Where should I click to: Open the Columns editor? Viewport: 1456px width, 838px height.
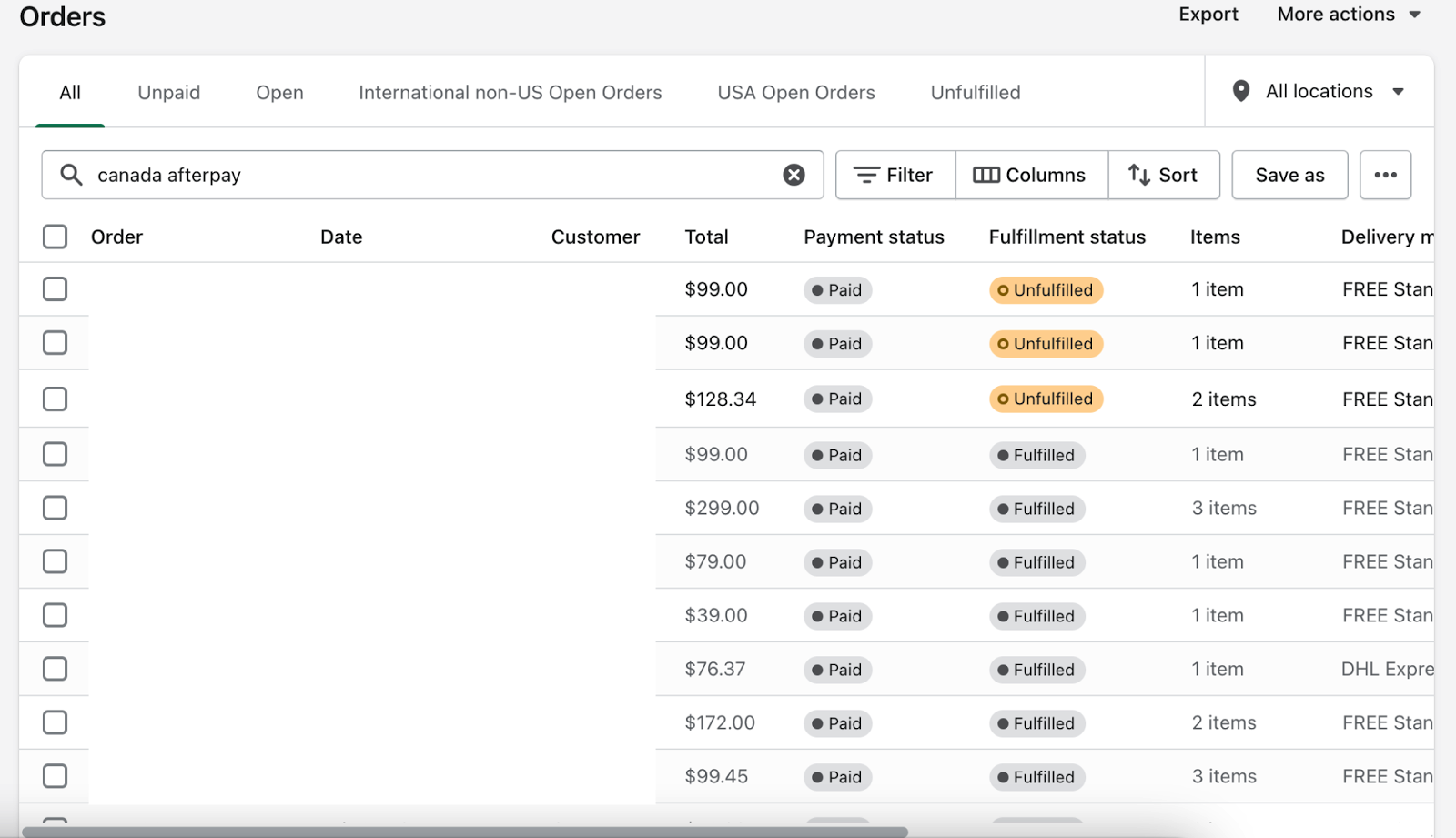pos(1031,175)
